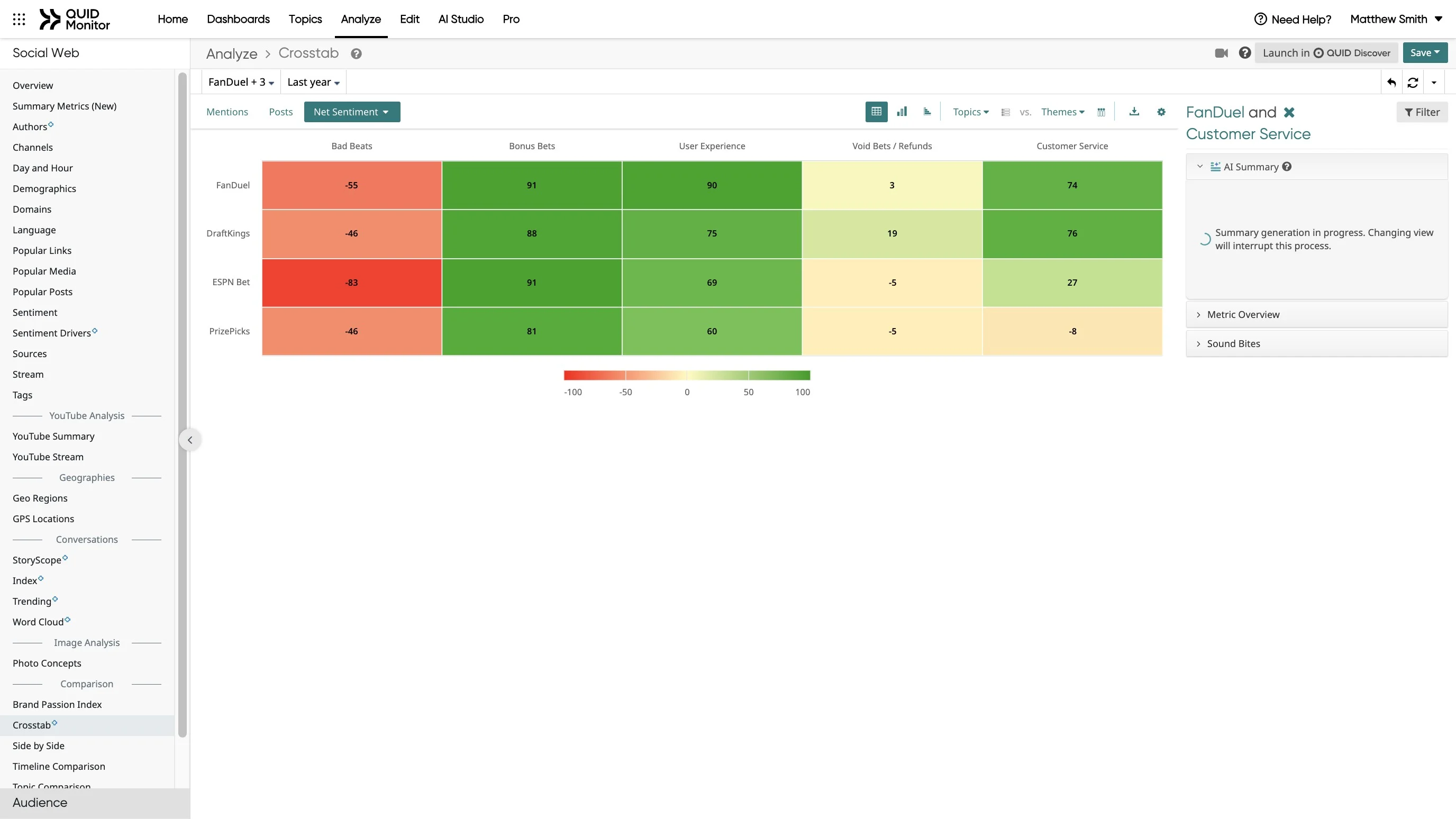The width and height of the screenshot is (1456, 819).
Task: Click the sentiment color scale legend
Action: point(687,375)
